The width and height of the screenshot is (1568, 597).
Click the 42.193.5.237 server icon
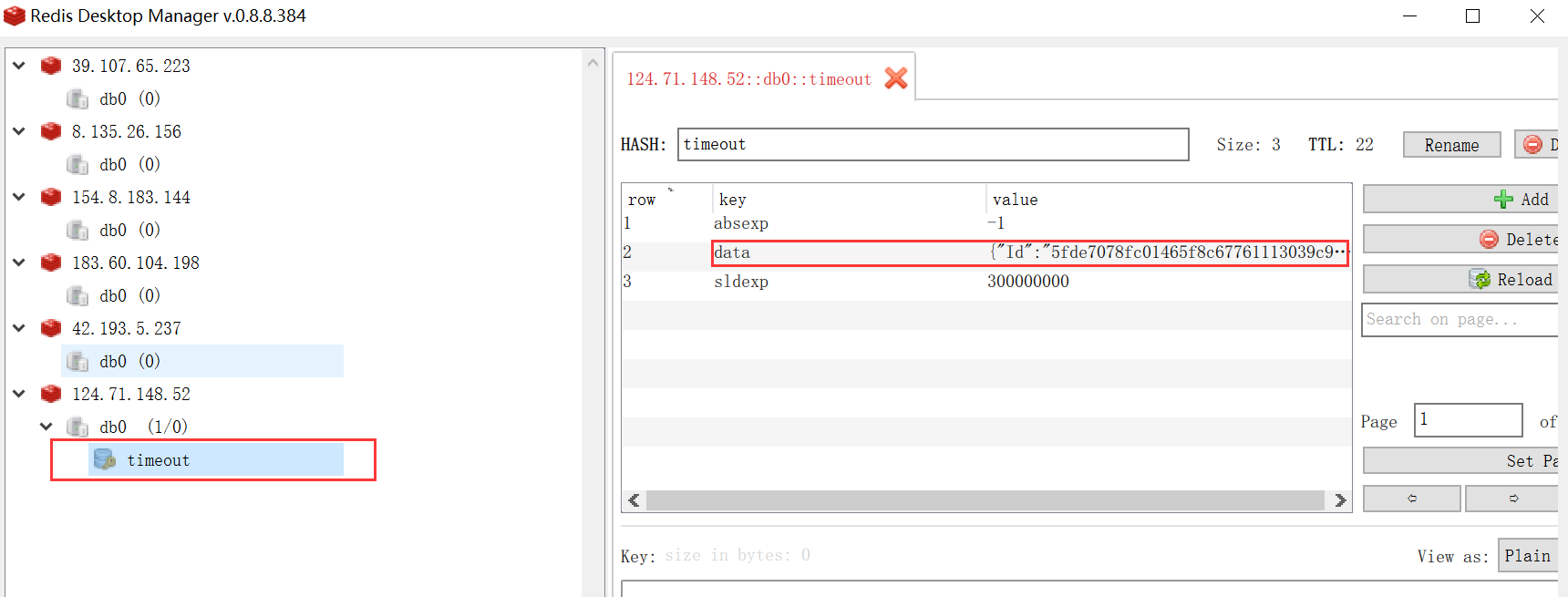tap(51, 328)
